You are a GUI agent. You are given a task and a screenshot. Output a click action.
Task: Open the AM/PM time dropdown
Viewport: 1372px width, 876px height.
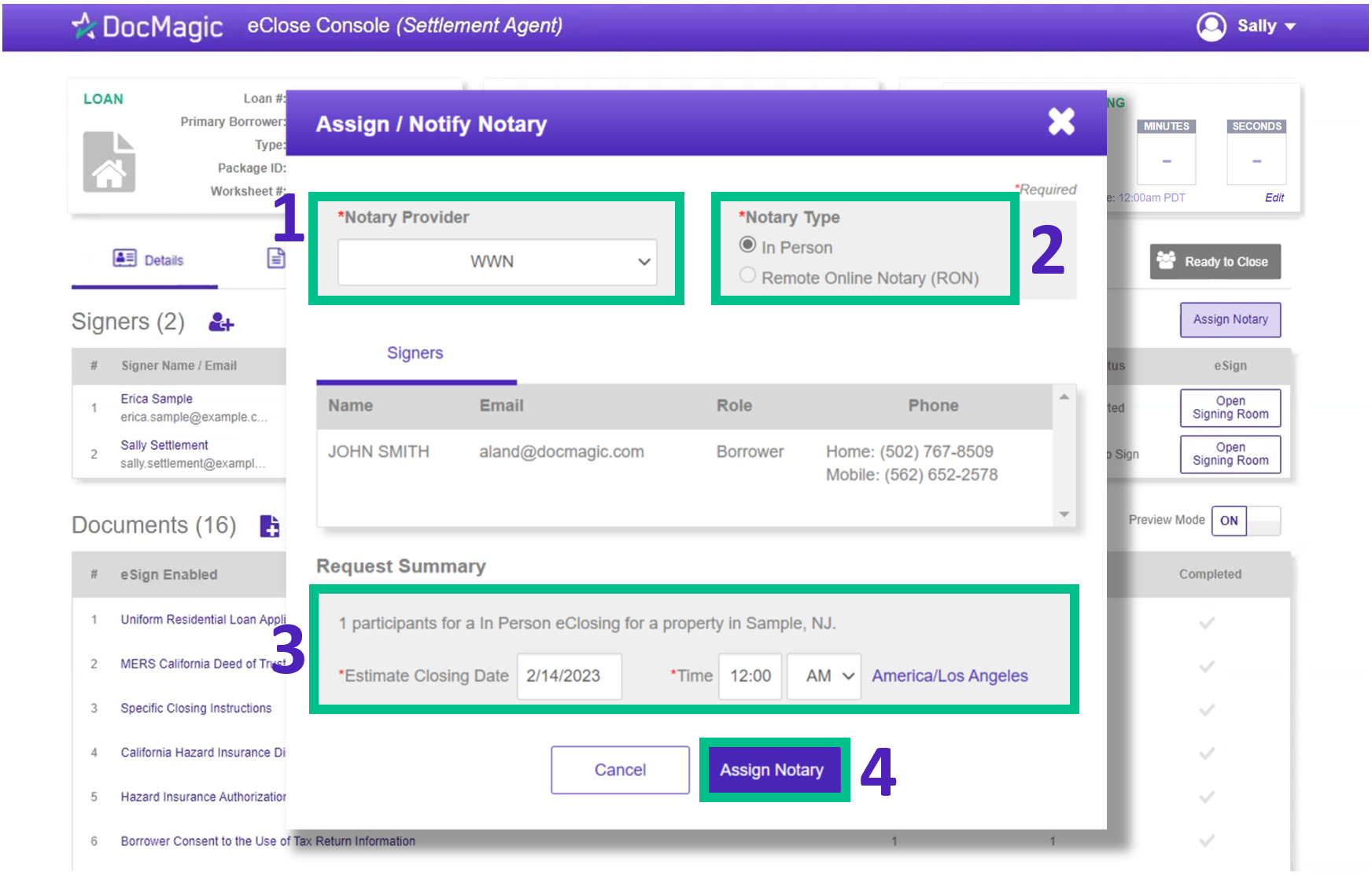click(824, 676)
